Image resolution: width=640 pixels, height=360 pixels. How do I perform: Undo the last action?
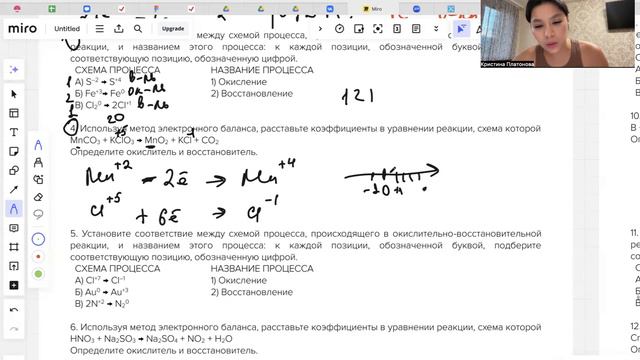click(x=14, y=311)
